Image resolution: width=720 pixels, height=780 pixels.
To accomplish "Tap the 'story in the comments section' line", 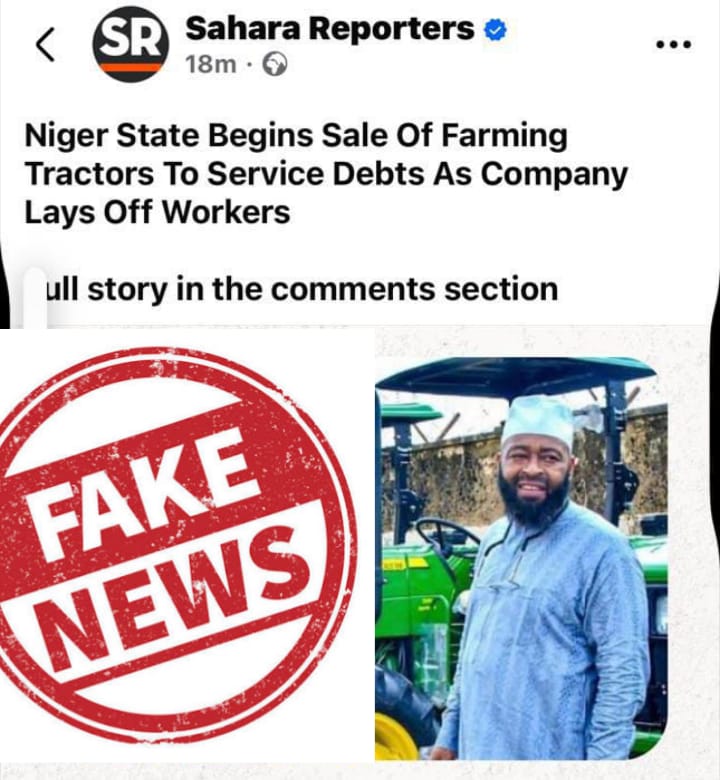I will (x=322, y=289).
